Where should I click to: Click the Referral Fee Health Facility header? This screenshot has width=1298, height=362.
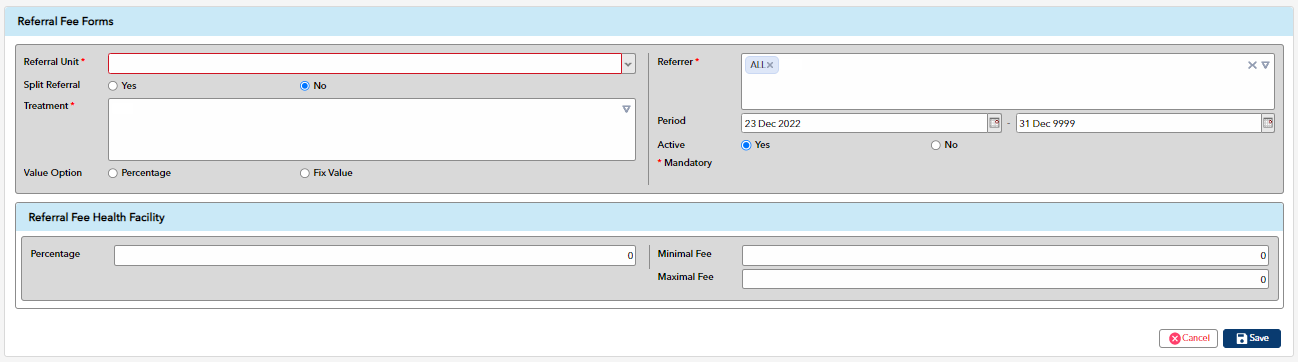[97, 217]
